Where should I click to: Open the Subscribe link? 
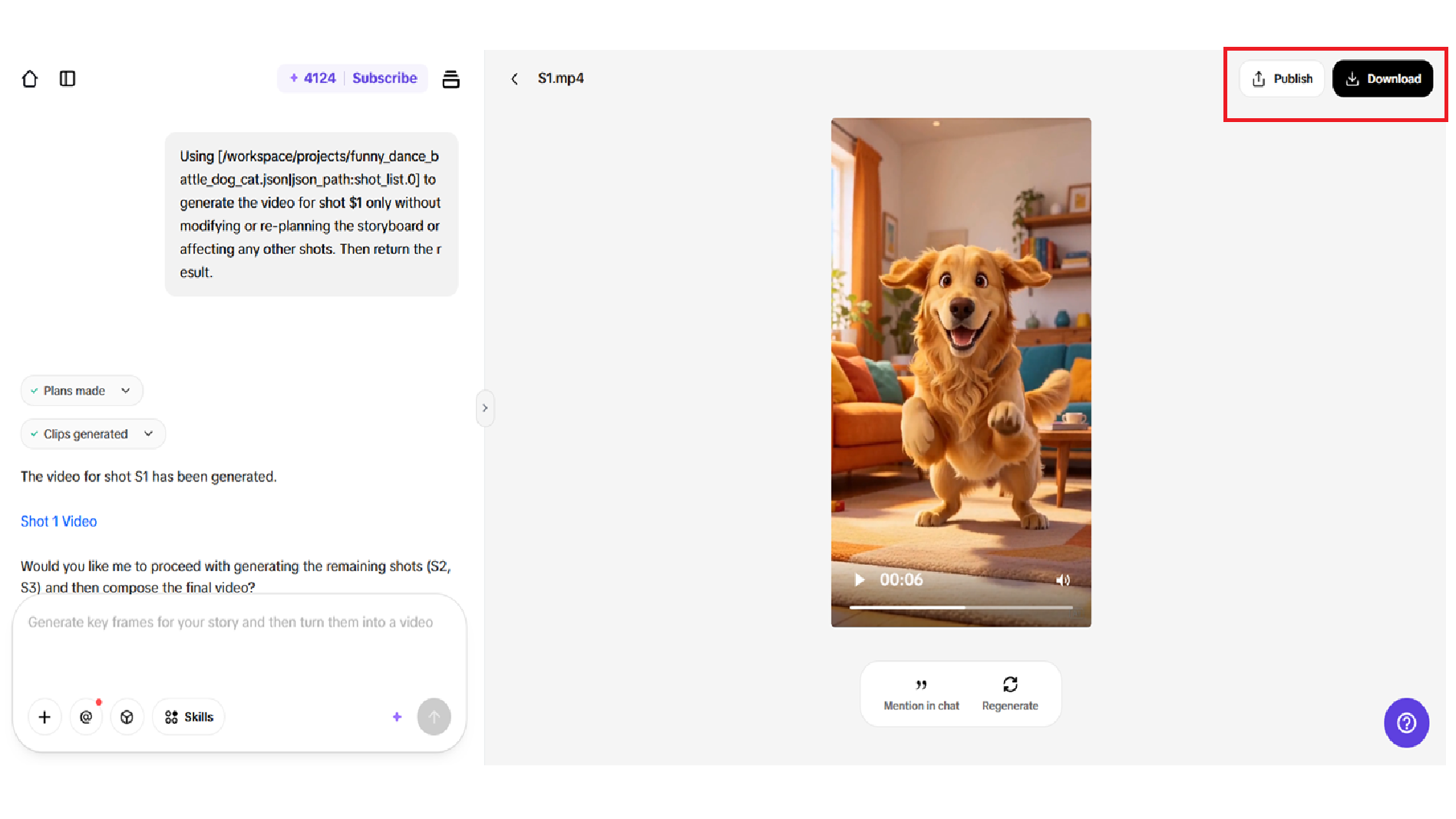[x=385, y=78]
